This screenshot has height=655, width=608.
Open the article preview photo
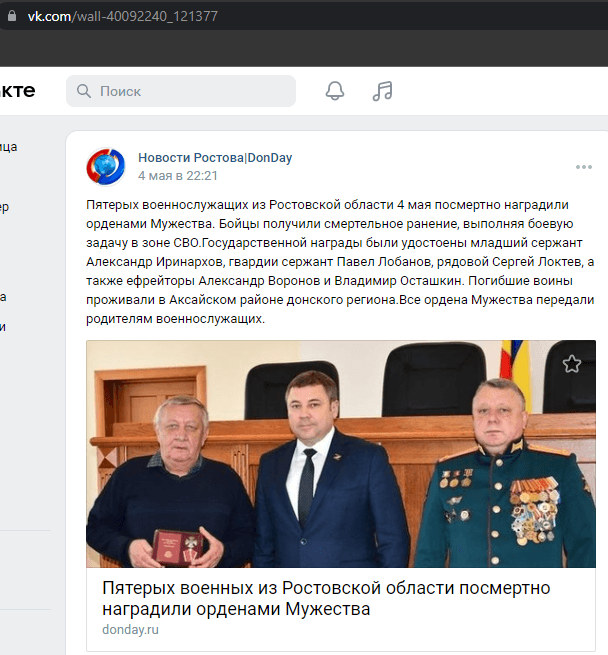[x=341, y=454]
